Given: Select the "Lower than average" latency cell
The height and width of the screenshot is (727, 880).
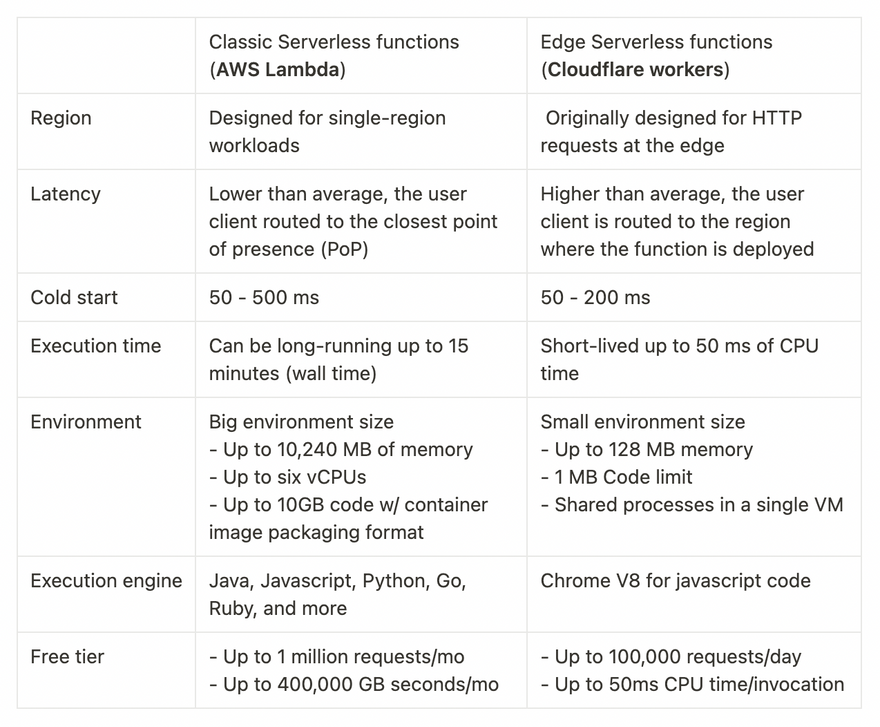Looking at the screenshot, I should (x=353, y=221).
